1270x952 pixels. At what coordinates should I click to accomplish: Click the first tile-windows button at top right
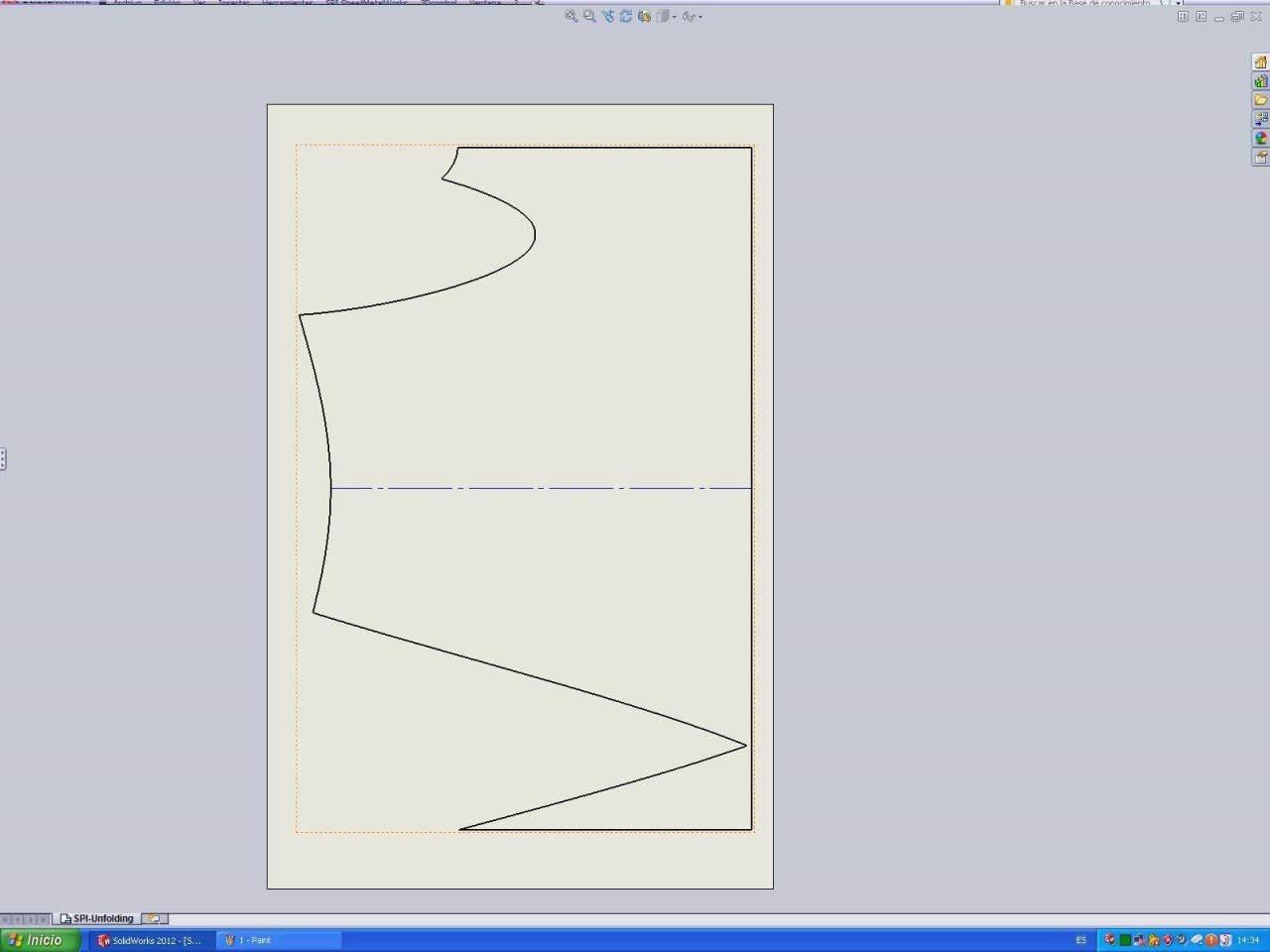[1183, 17]
